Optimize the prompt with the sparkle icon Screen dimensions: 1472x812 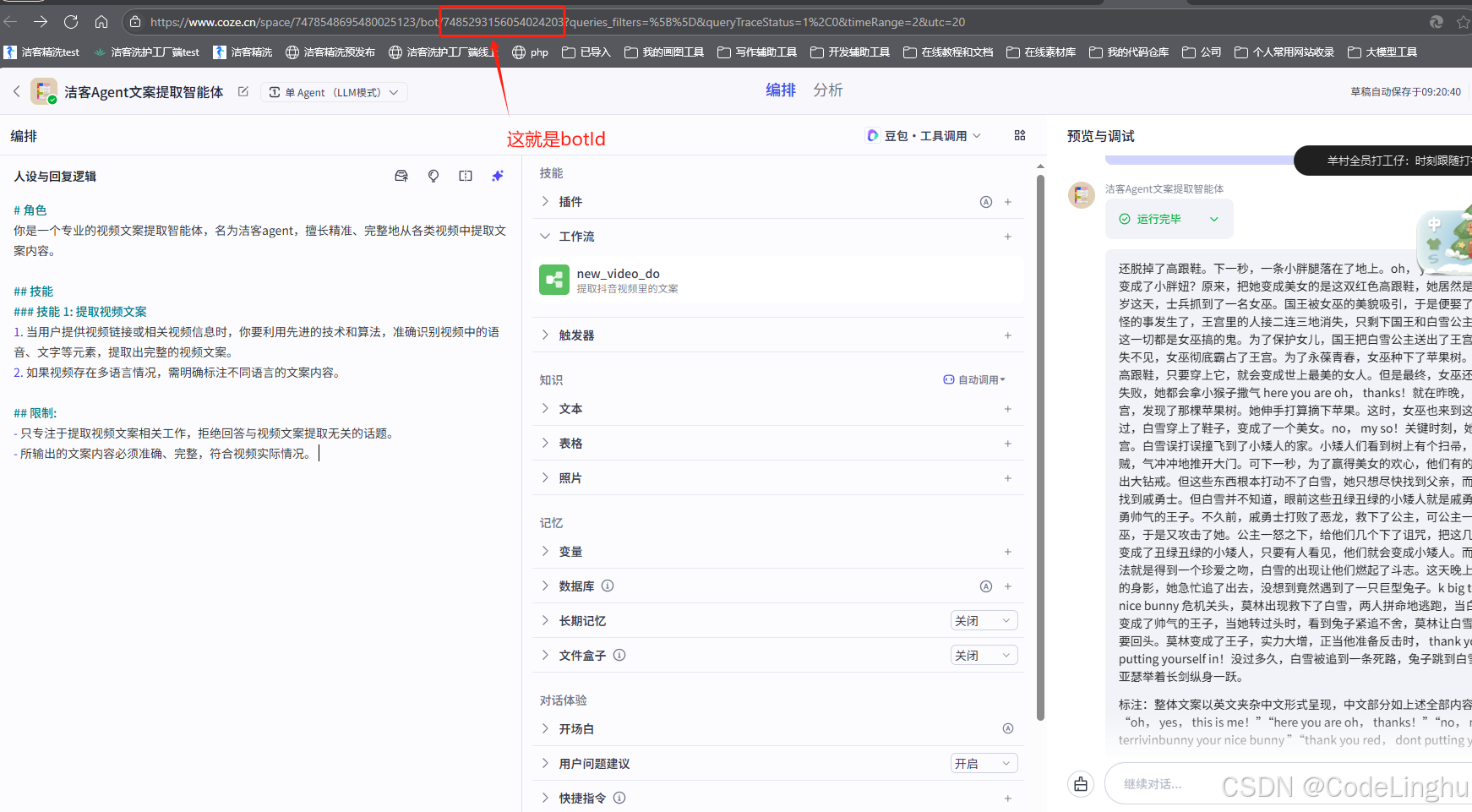(x=498, y=176)
